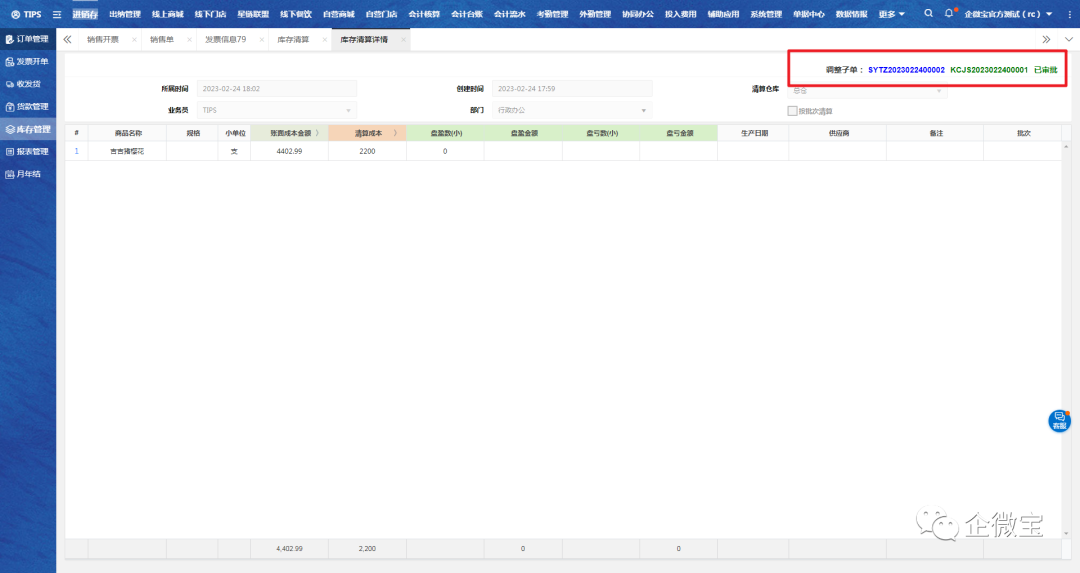The image size is (1080, 573).
Task: Close the 销售开票 tab
Action: point(134,40)
